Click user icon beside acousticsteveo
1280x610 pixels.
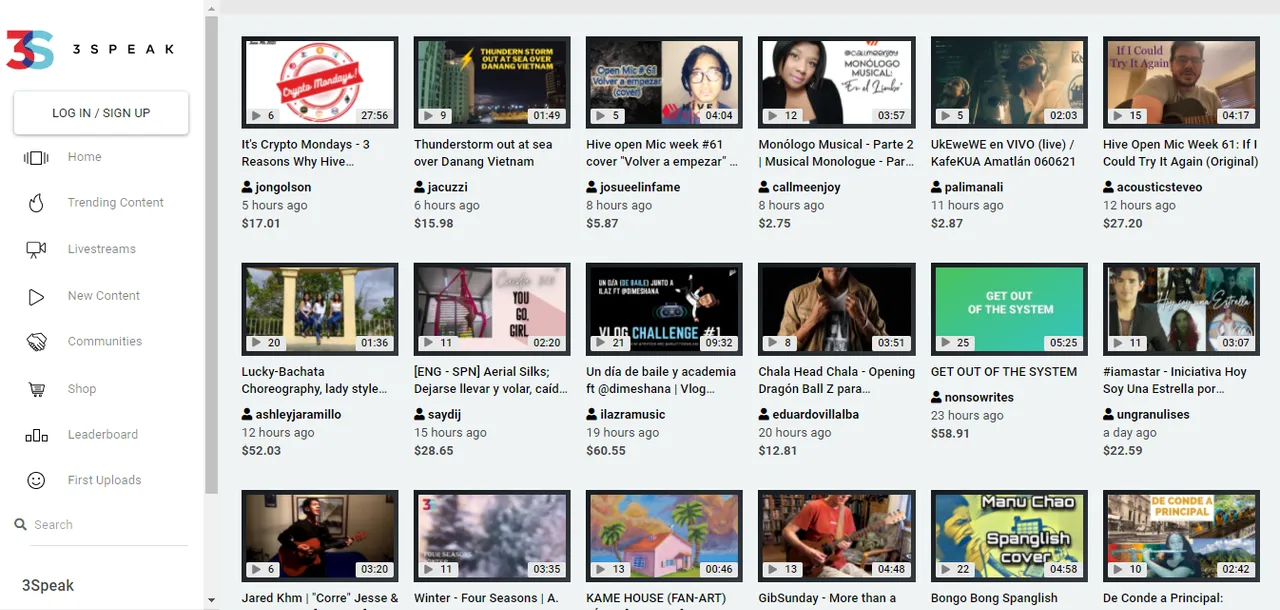click(x=1108, y=187)
